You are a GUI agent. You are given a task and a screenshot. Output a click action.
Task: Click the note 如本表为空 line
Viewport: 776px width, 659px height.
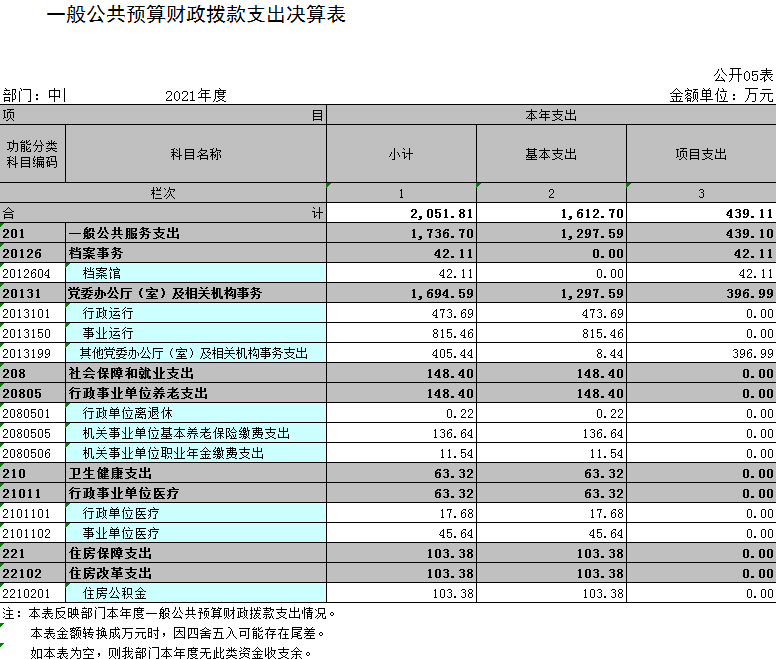[x=171, y=653]
